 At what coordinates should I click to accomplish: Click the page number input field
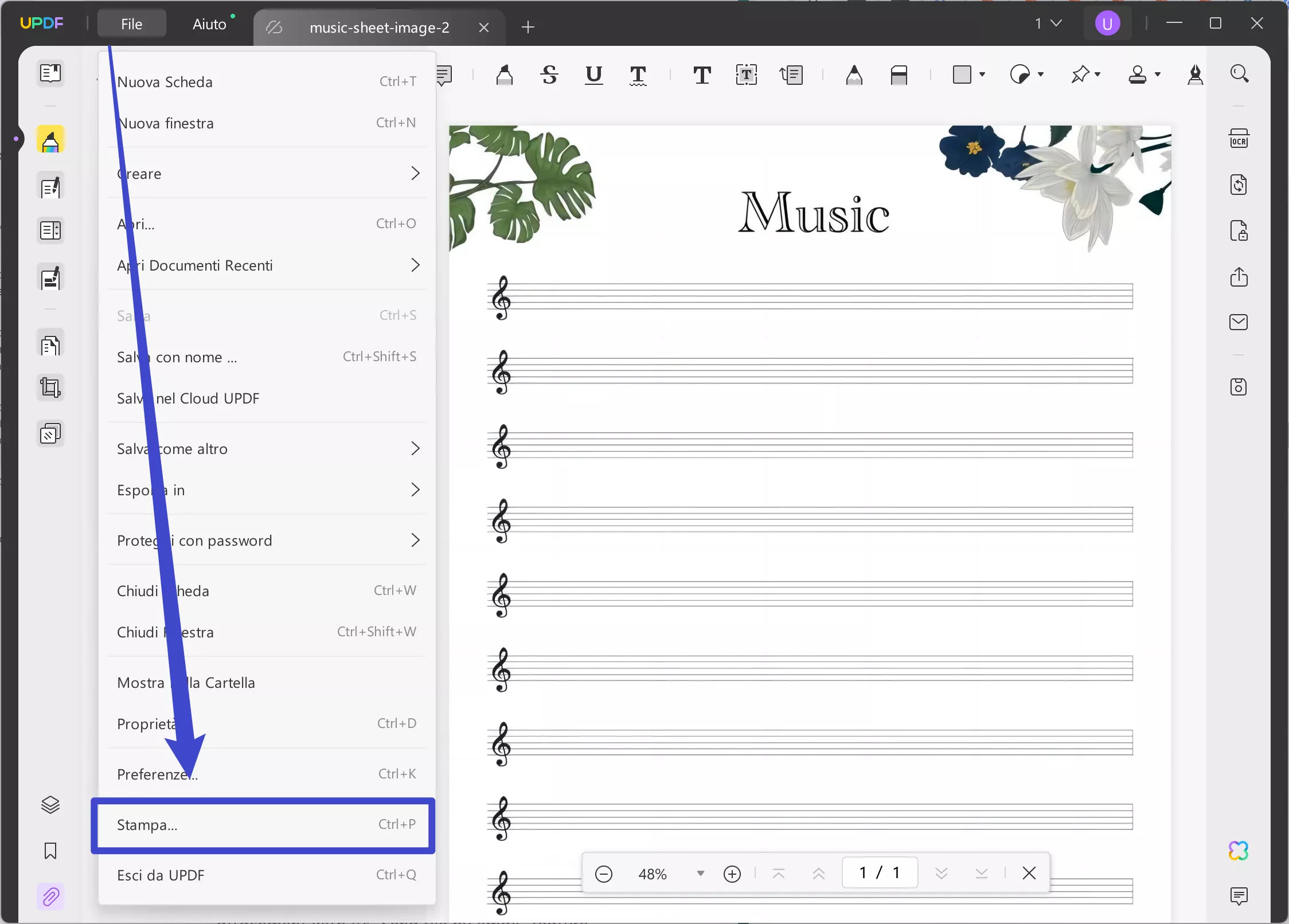878,872
